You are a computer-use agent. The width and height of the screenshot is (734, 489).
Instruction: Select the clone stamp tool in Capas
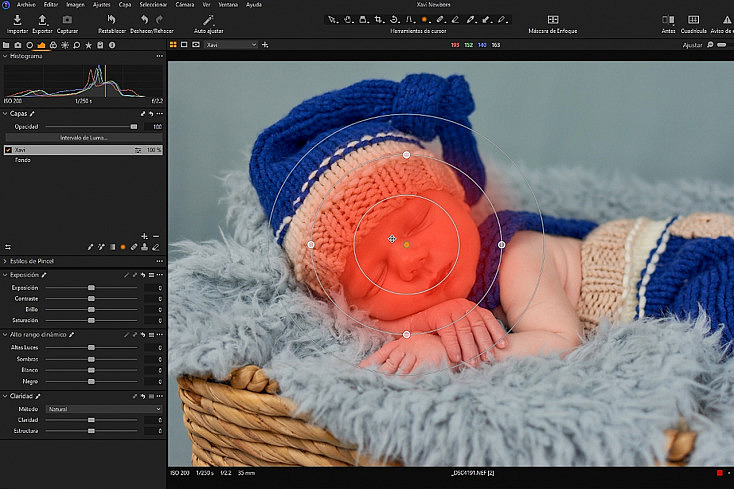click(x=145, y=247)
